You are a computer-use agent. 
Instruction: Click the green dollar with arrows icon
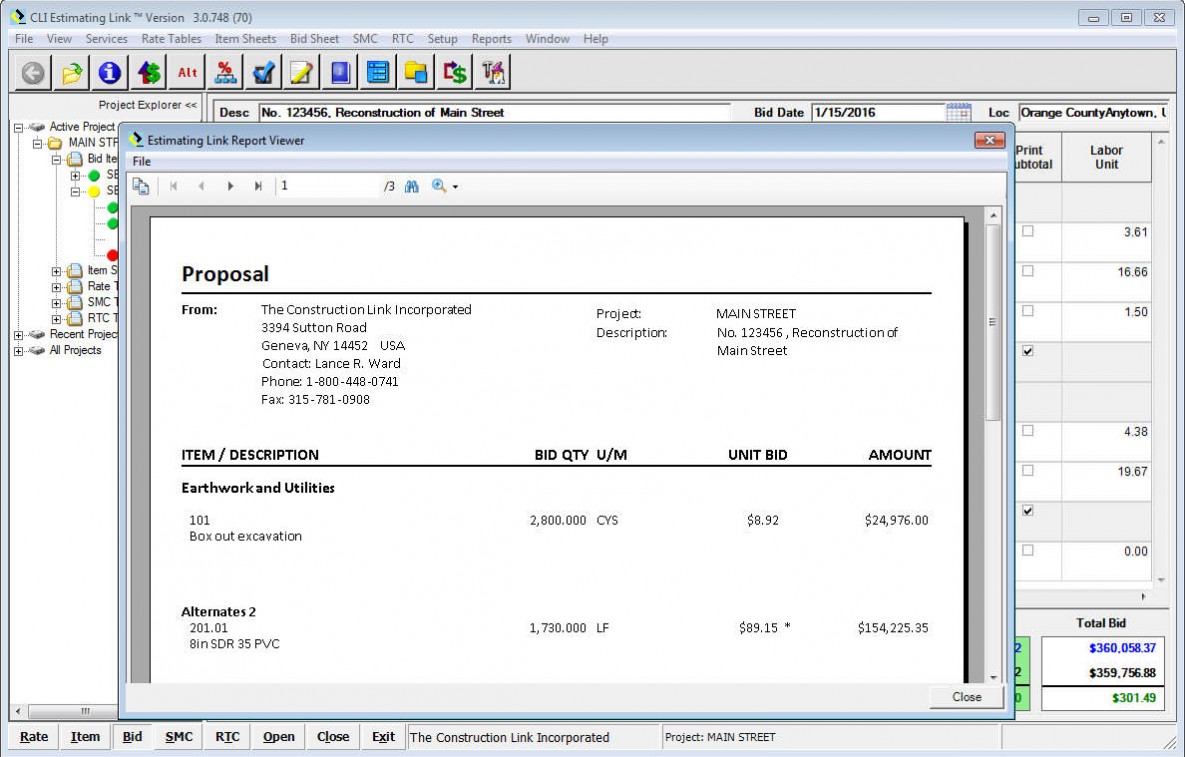click(x=149, y=73)
